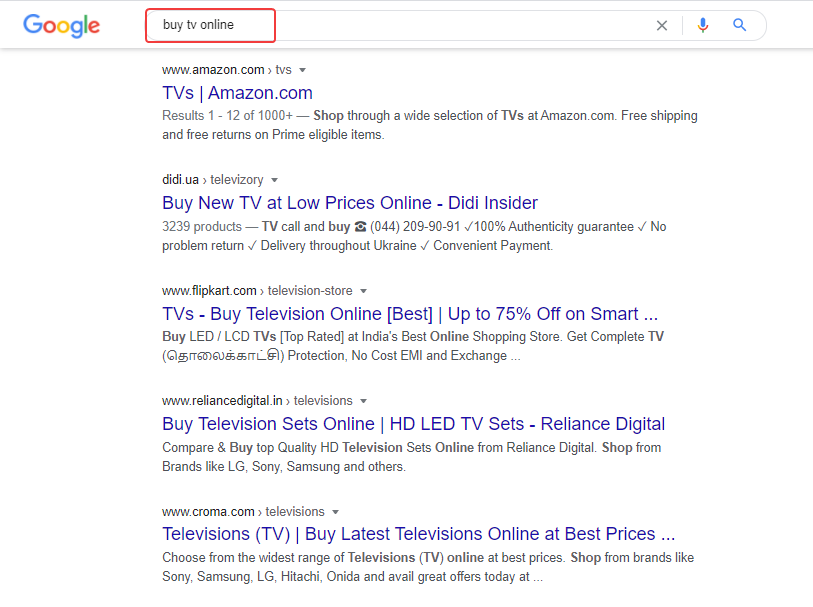Expand options for the Amazon.com result
The width and height of the screenshot is (813, 607).
(302, 70)
